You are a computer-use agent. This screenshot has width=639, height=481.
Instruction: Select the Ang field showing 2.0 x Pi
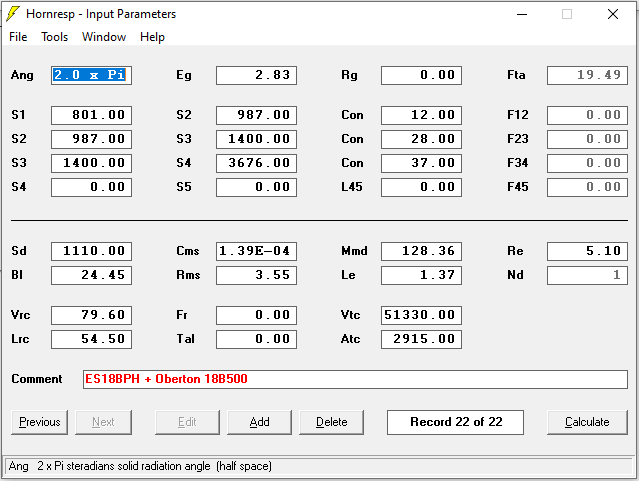(91, 75)
